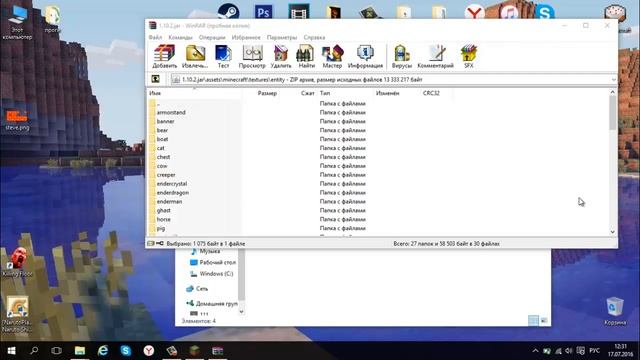
Task: Open taskbar search magnifier
Action: pos(34,351)
